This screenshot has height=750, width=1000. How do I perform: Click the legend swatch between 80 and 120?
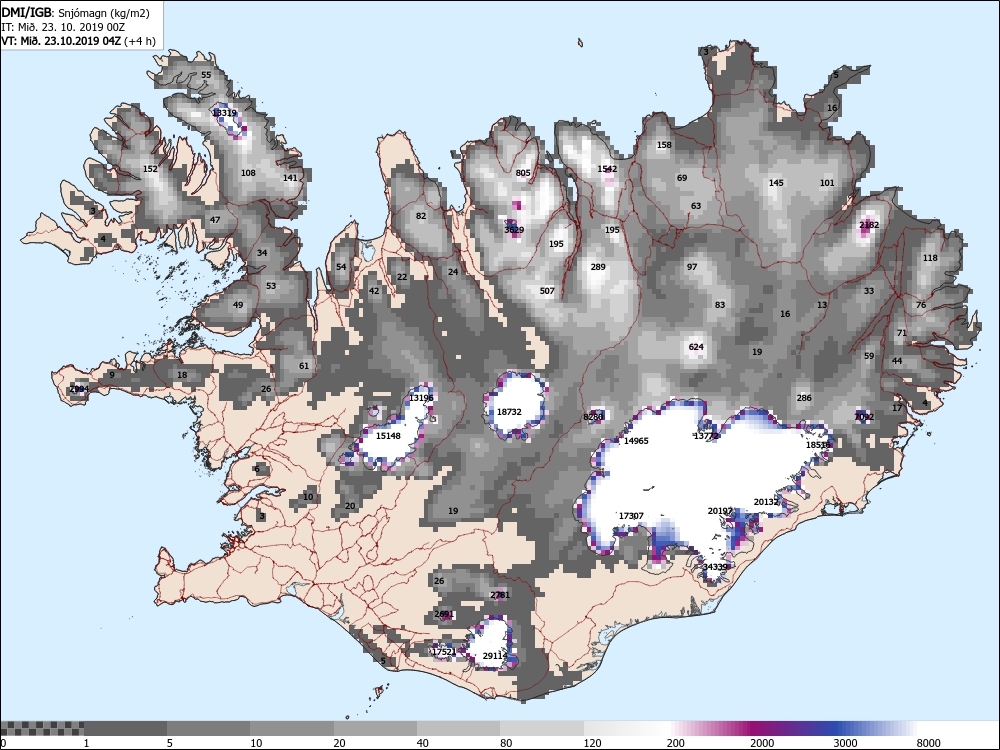tap(542, 728)
